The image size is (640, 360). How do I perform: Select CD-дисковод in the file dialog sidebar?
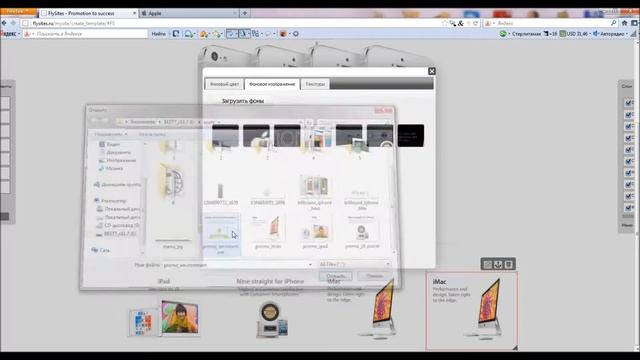coord(118,225)
